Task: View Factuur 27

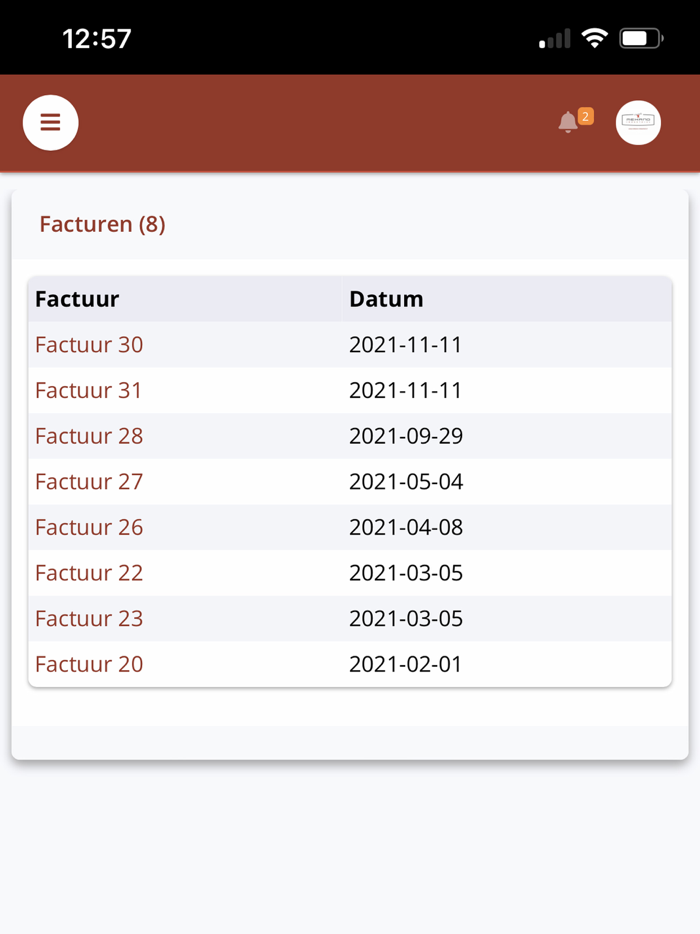Action: (x=89, y=482)
